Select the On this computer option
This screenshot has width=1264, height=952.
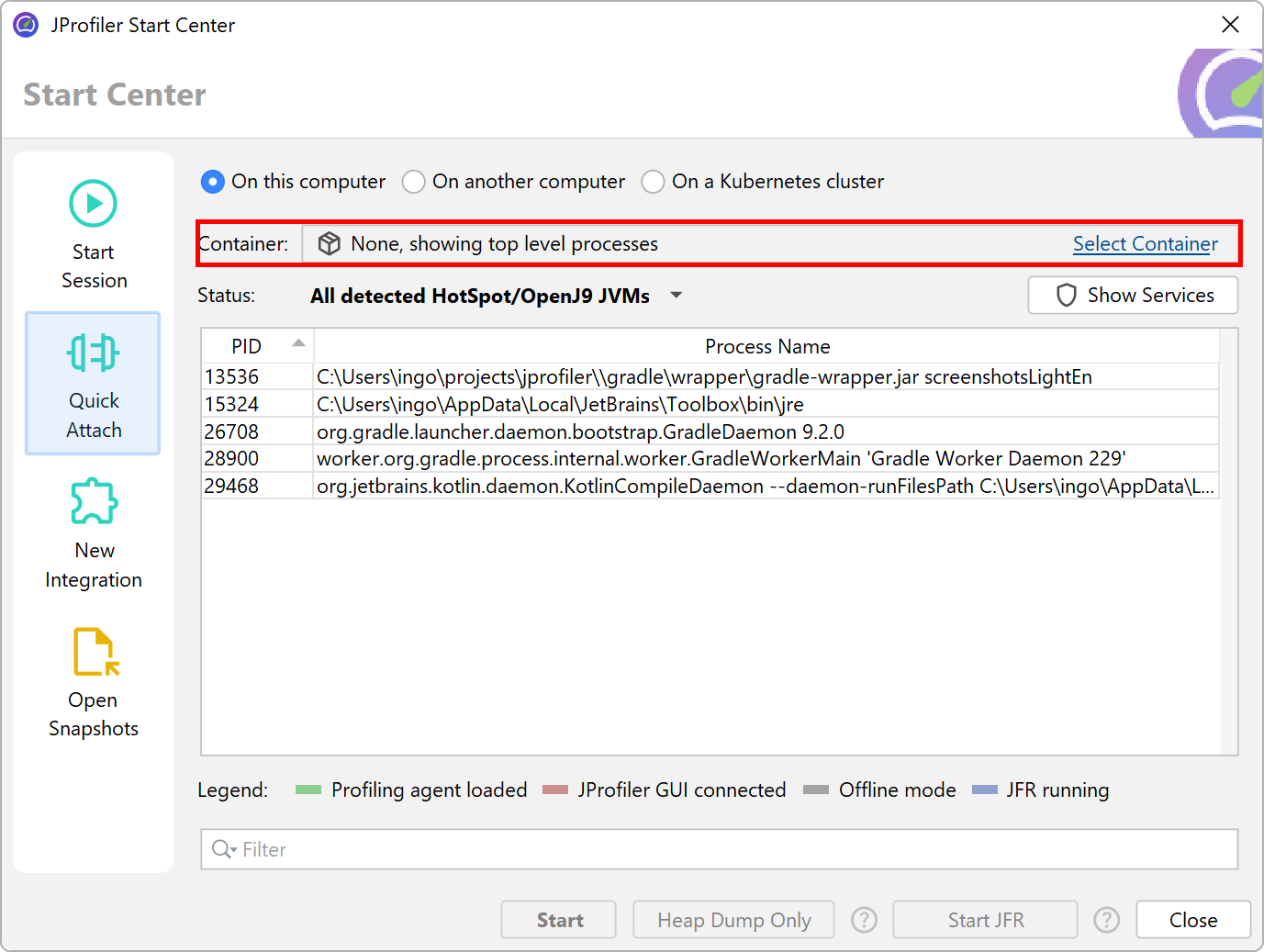[x=213, y=182]
